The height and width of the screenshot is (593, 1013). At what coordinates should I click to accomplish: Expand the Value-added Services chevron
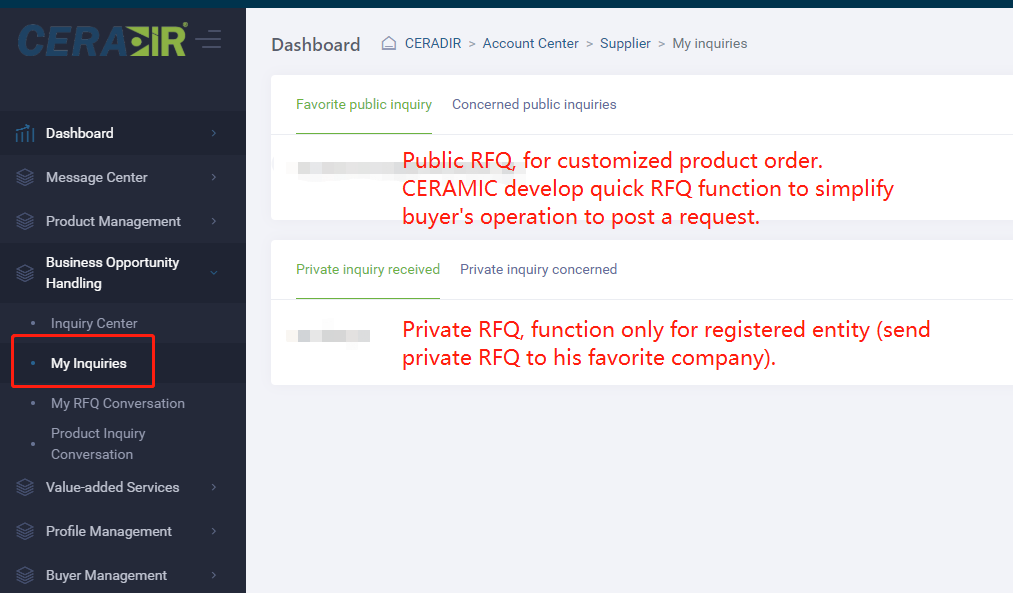click(x=214, y=487)
